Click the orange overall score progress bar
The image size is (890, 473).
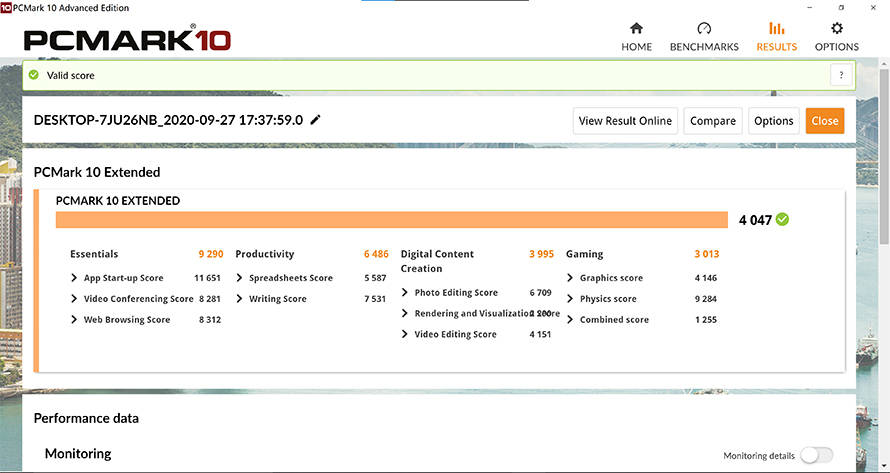pos(391,220)
